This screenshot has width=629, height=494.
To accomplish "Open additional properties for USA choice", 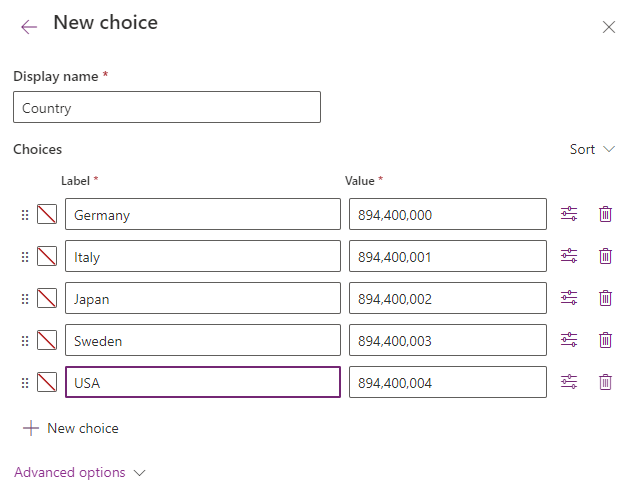I will (569, 382).
